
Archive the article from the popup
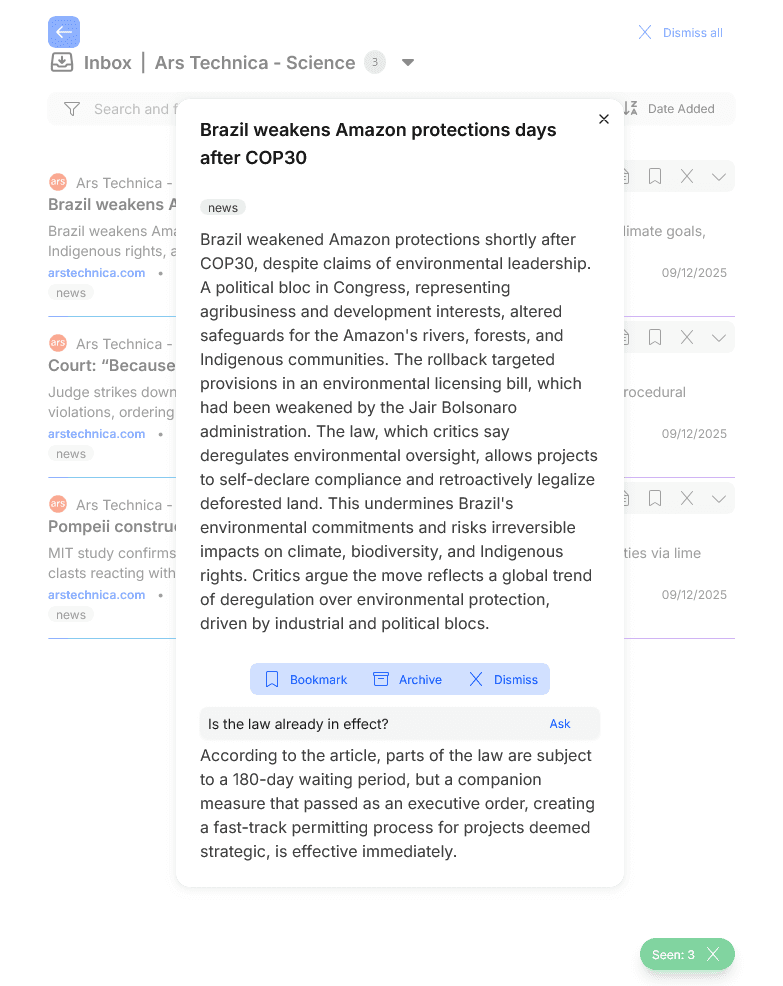(x=407, y=679)
